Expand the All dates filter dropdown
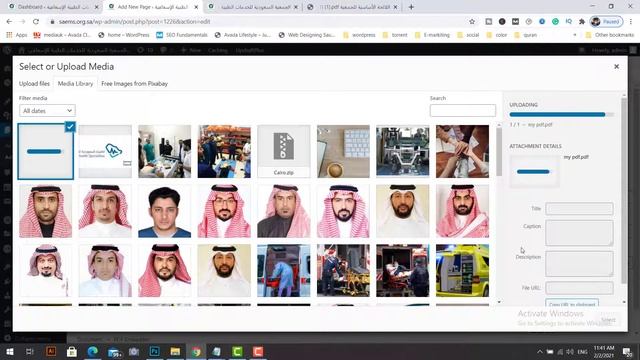 (47, 111)
